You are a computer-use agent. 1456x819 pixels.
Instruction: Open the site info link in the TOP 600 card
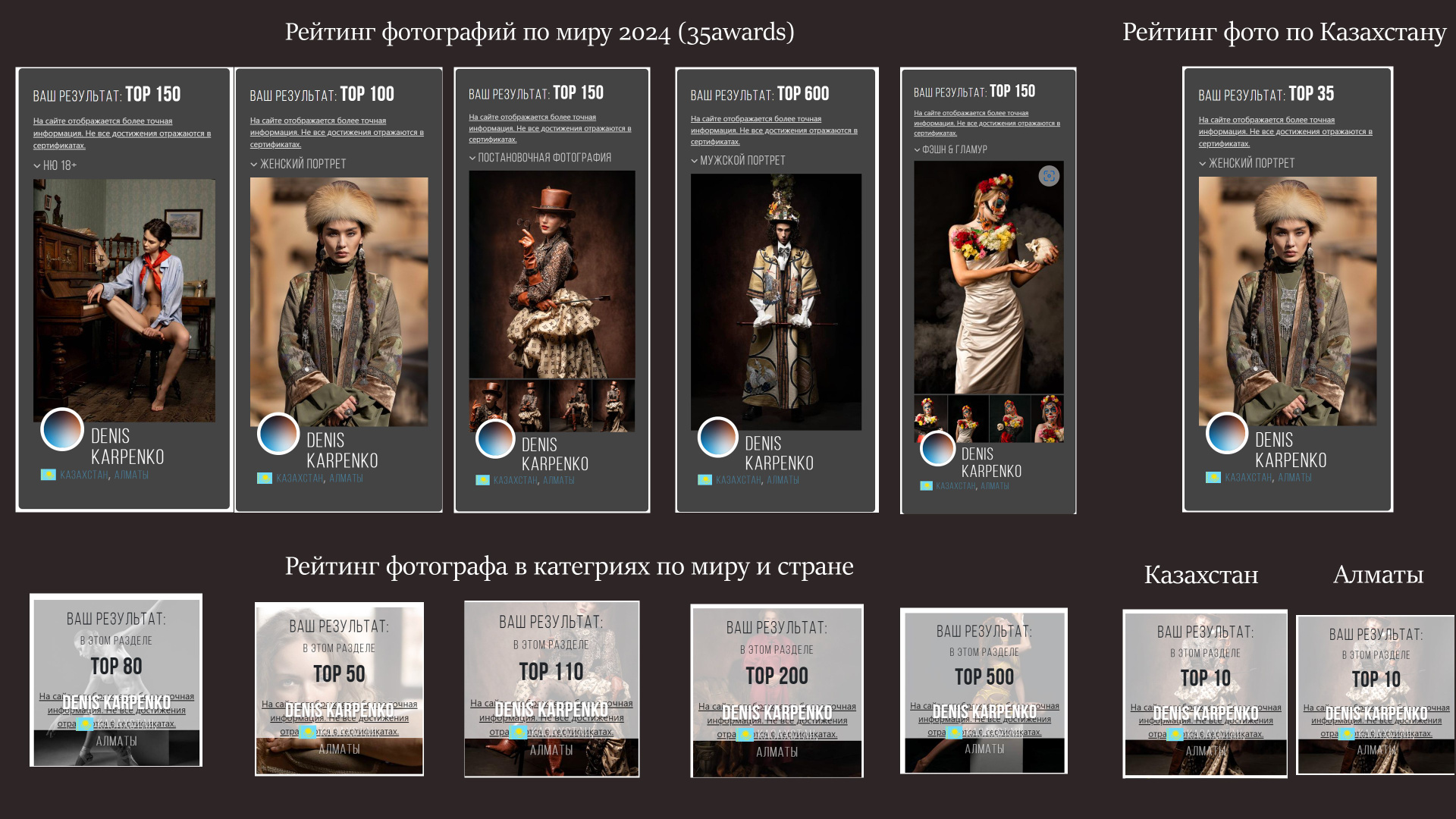coord(773,130)
